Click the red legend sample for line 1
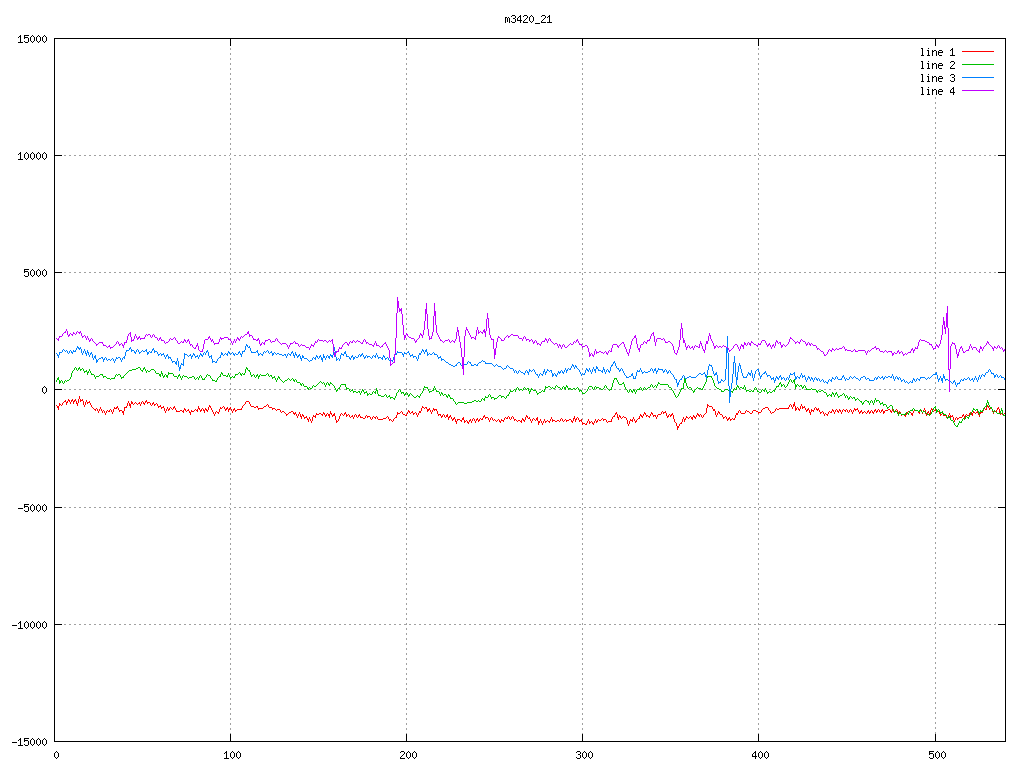1024x768 pixels. click(x=978, y=52)
